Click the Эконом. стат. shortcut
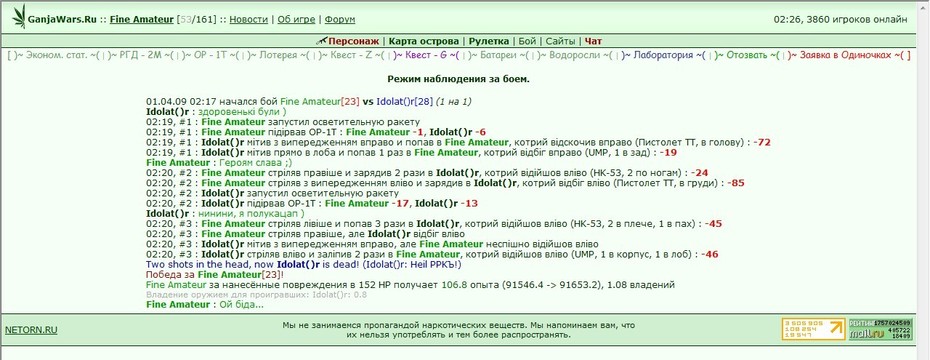Viewport: 930px width, 360px height. point(57,55)
